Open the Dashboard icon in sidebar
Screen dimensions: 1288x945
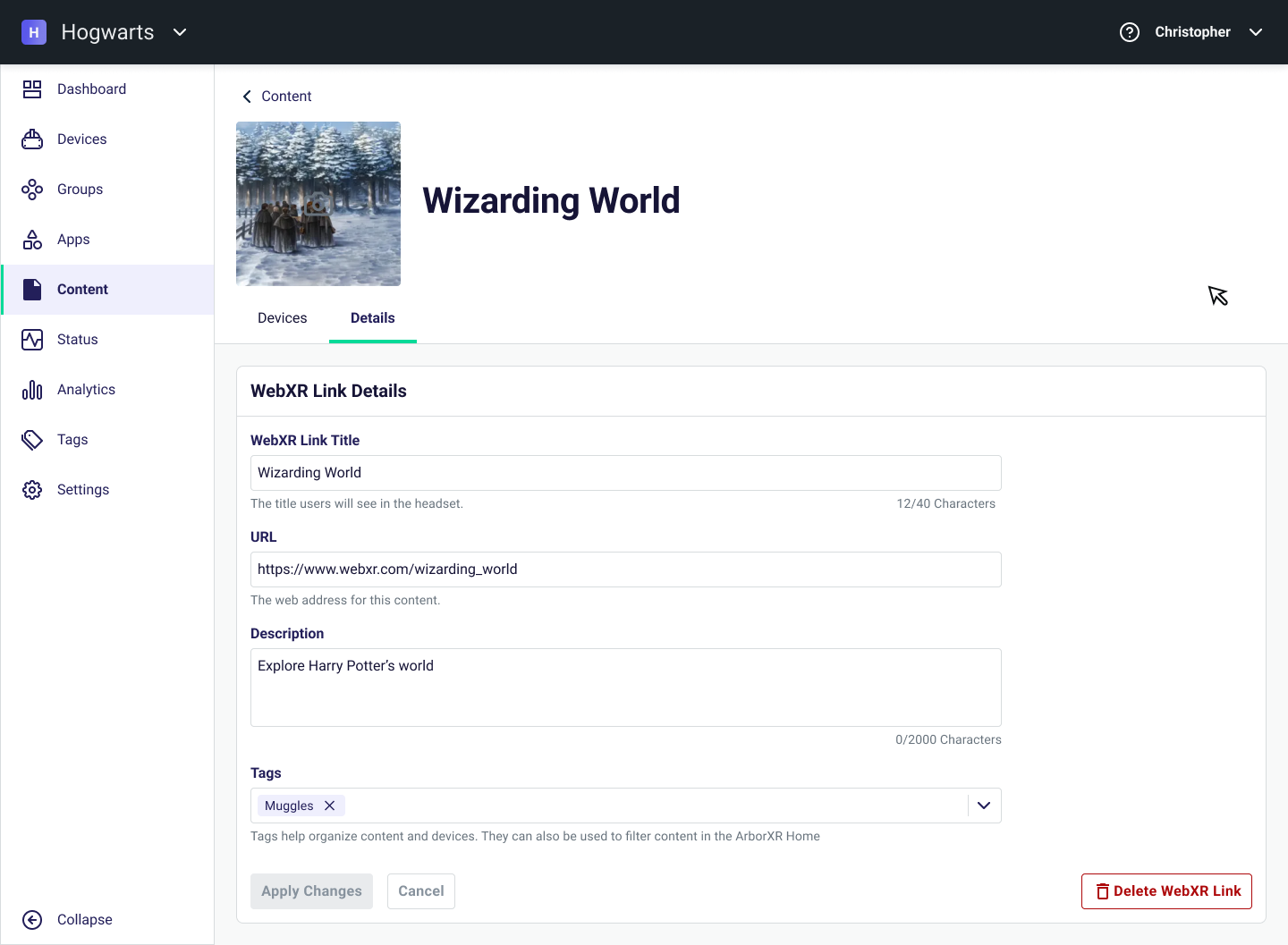coord(32,89)
